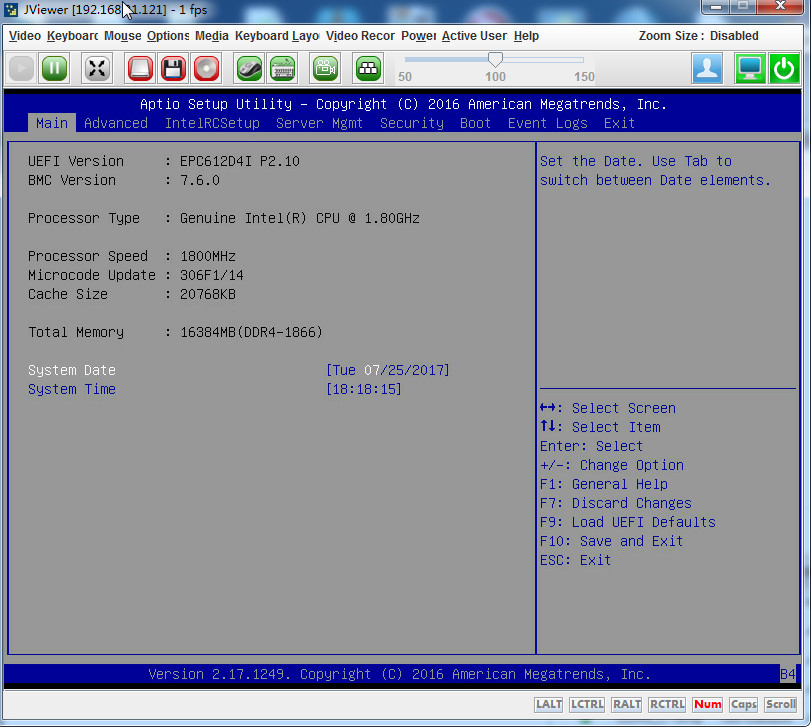The image size is (811, 727).
Task: Click the Pause redirection icon
Action: click(x=55, y=68)
